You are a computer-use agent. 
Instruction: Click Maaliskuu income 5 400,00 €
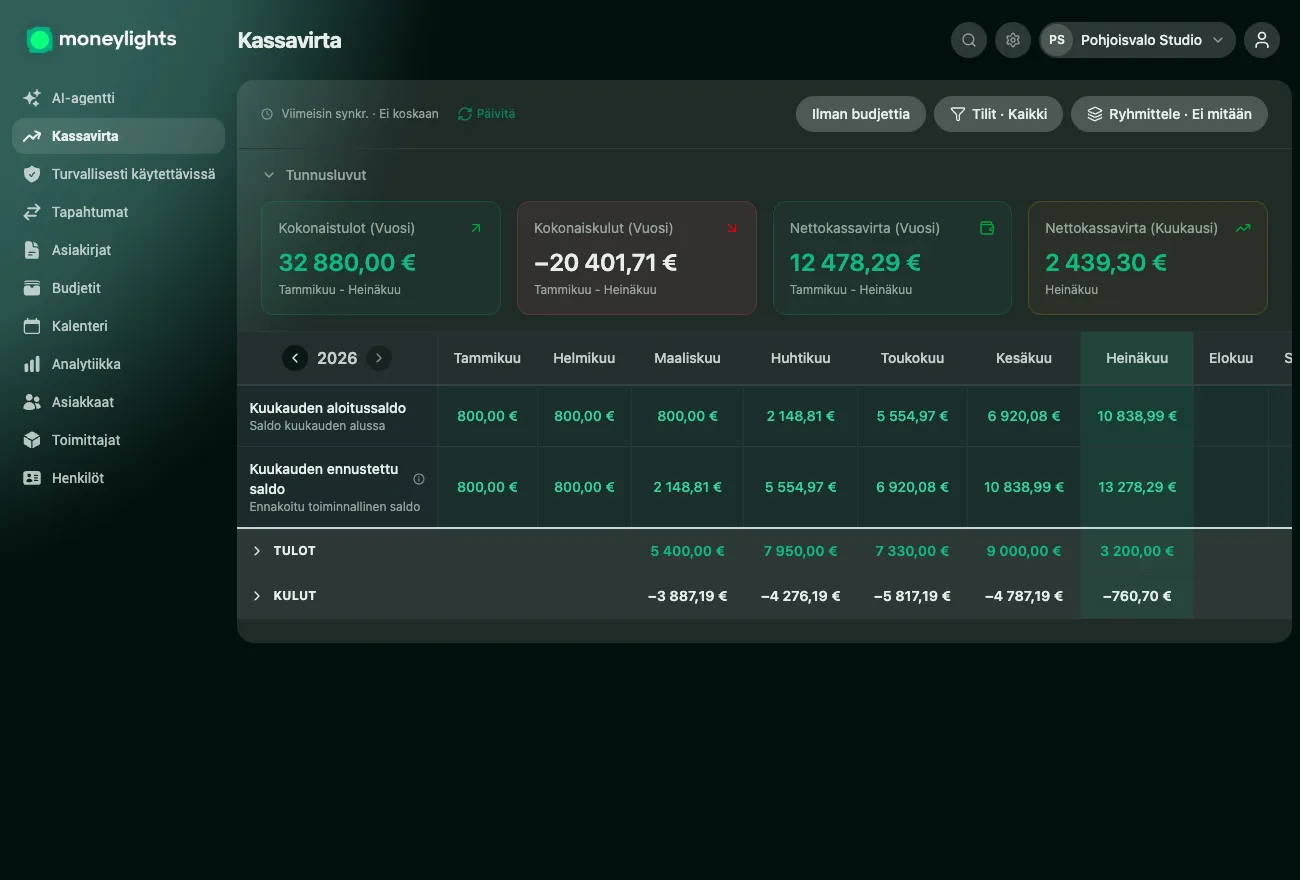click(x=687, y=551)
